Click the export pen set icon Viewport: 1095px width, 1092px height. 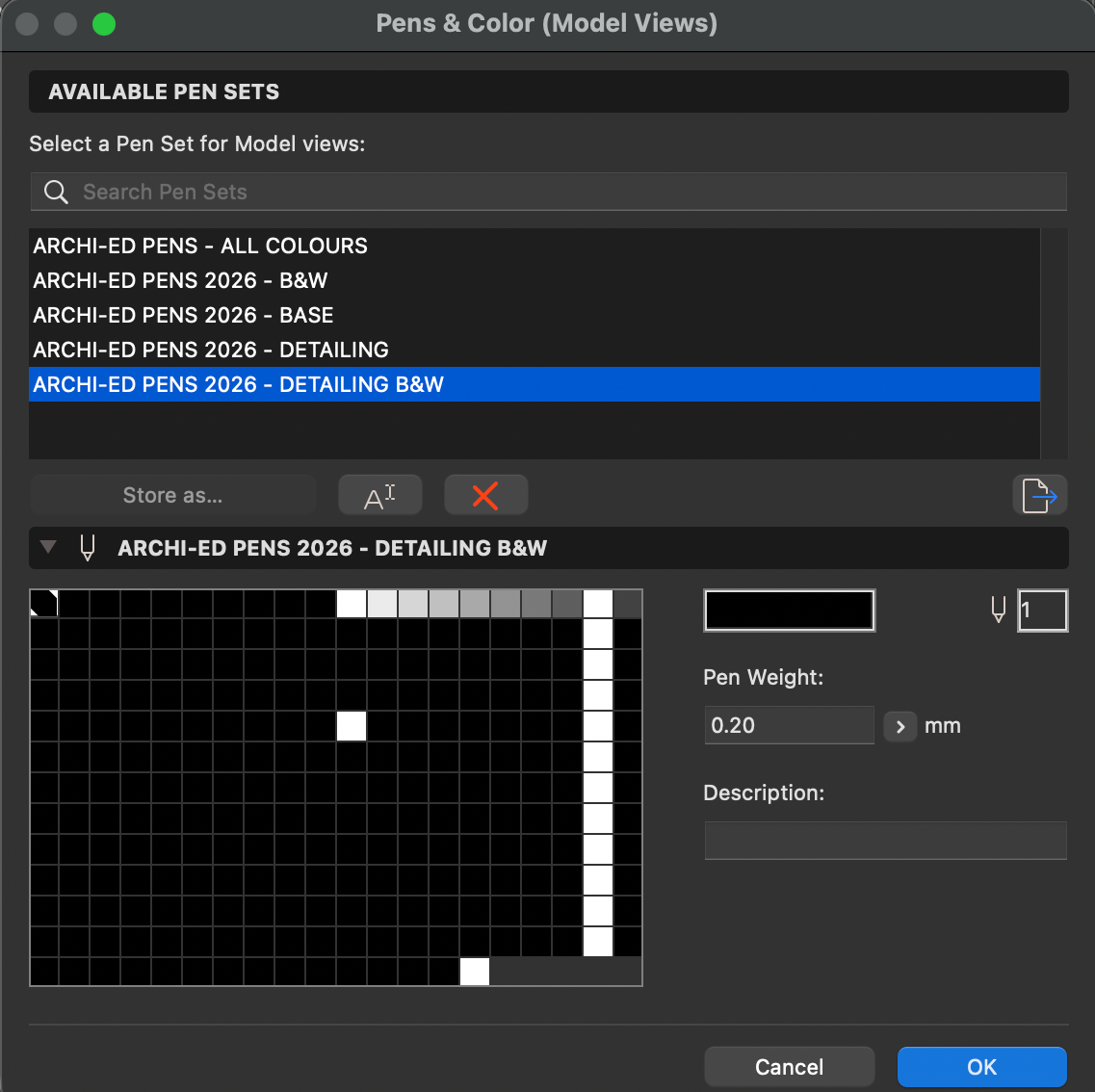(x=1039, y=496)
